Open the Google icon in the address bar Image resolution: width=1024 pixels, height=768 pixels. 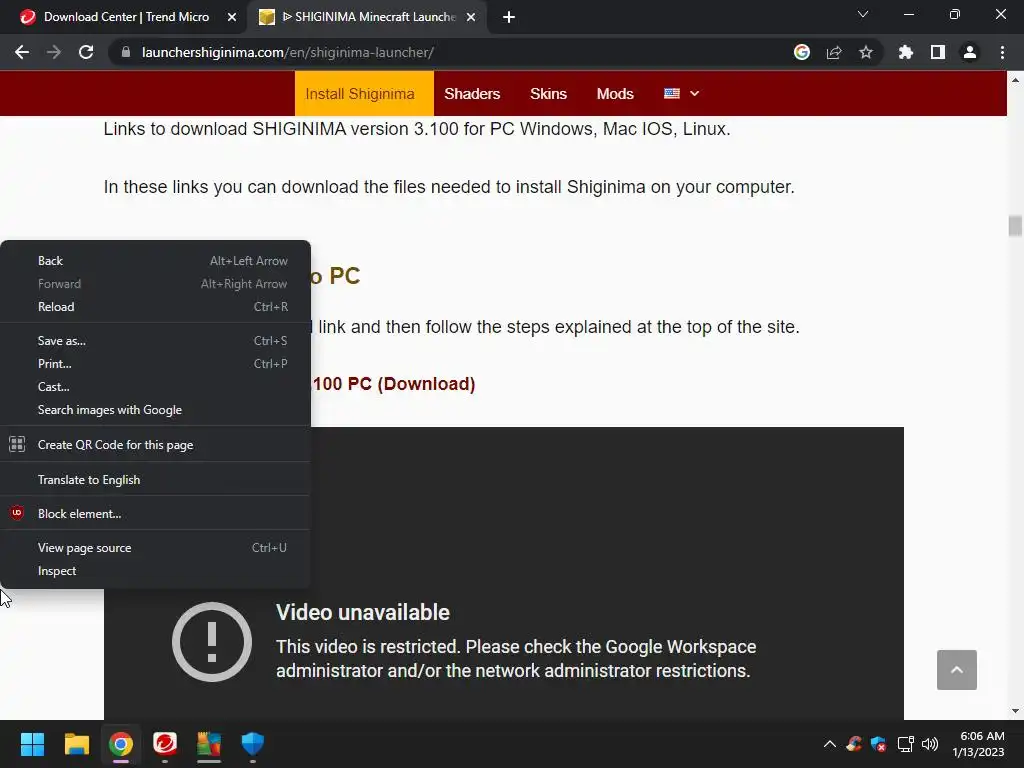point(802,52)
